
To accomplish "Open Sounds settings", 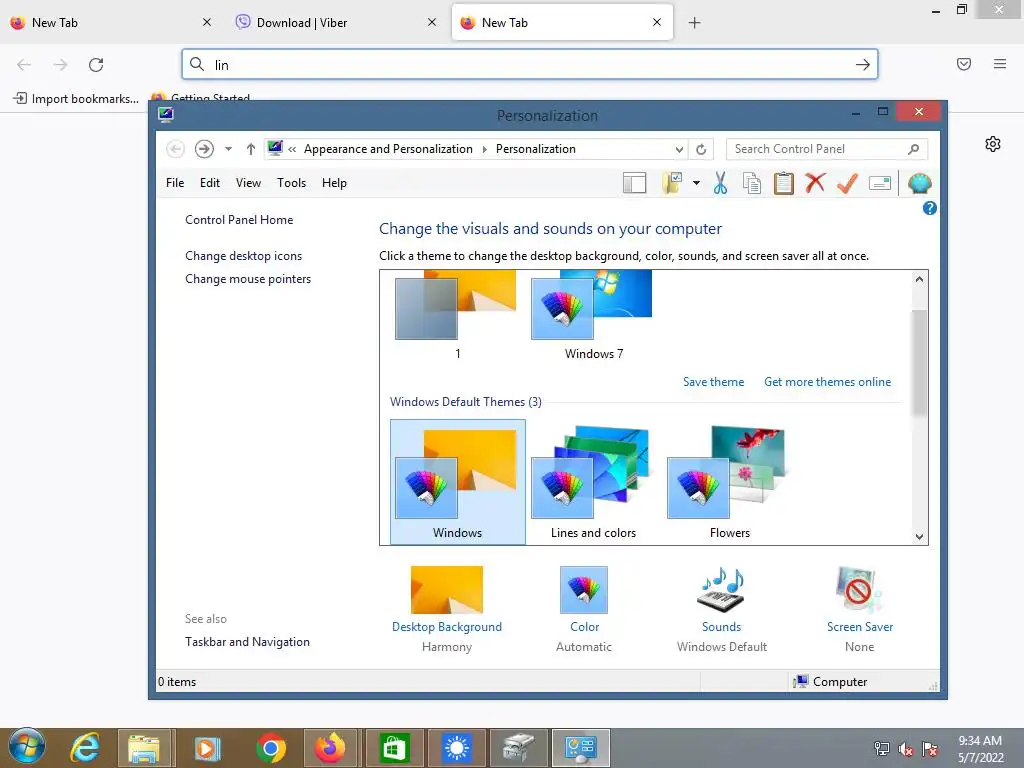I will (722, 609).
